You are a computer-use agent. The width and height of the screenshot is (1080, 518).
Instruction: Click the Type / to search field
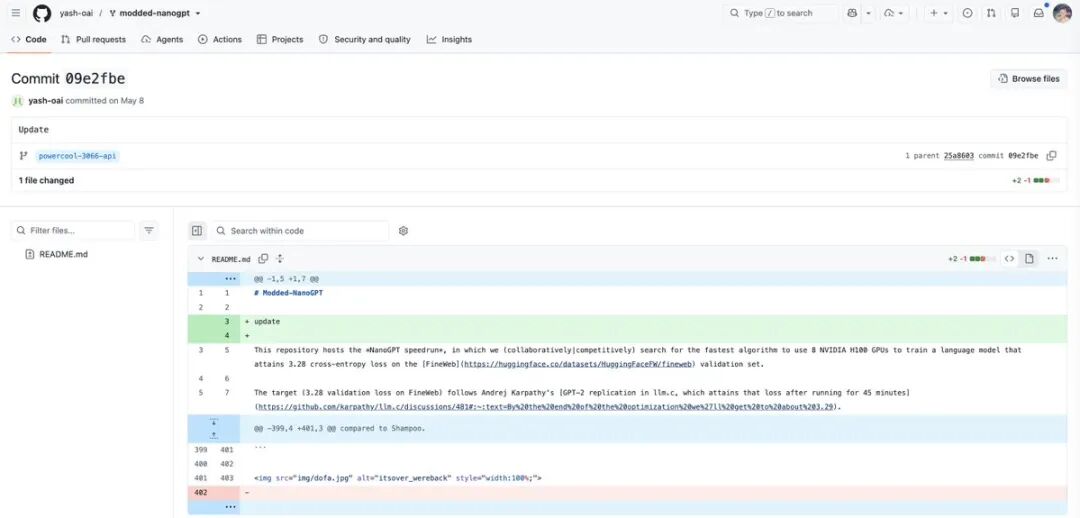pyautogui.click(x=780, y=13)
